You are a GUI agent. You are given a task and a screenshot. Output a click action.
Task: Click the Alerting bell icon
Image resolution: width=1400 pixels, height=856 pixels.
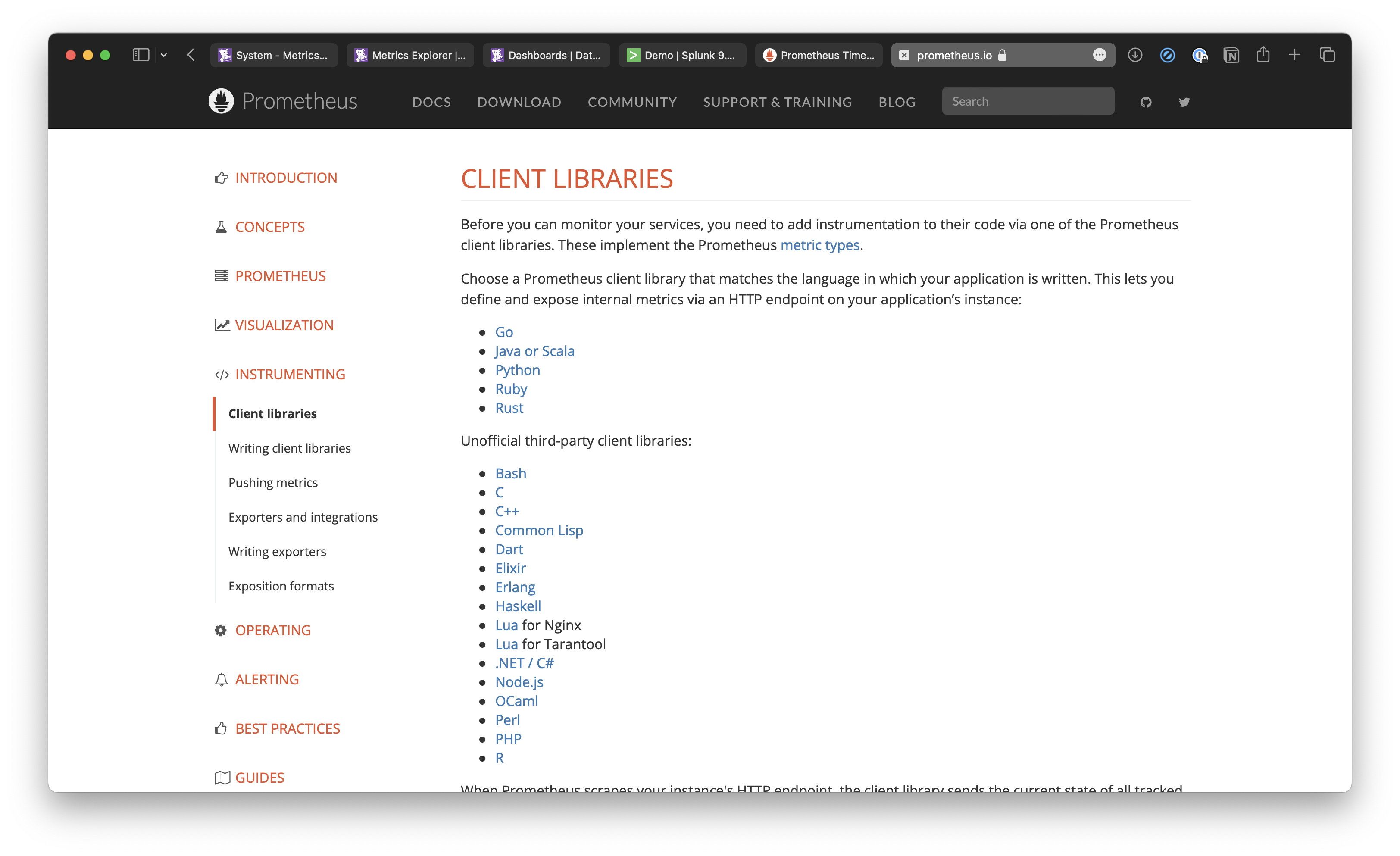(x=221, y=679)
